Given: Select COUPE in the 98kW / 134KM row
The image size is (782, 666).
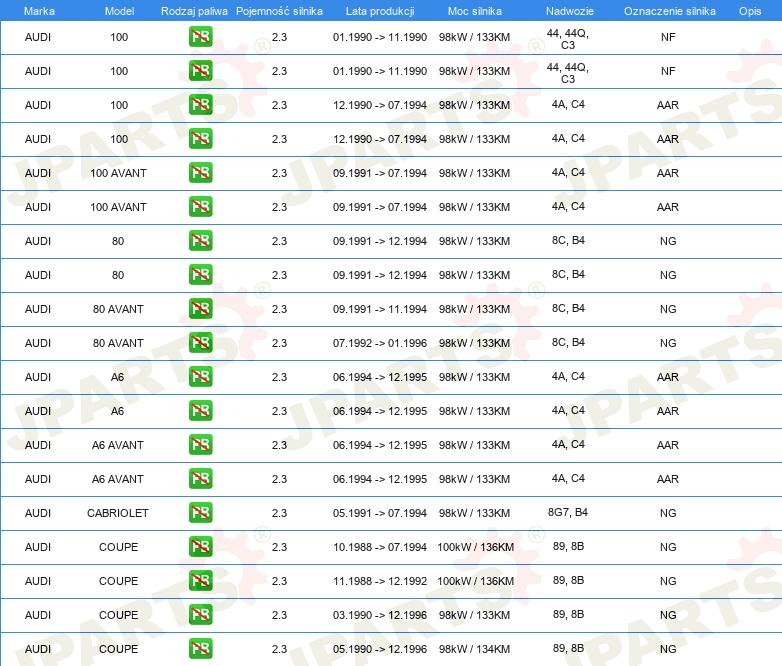Looking at the screenshot, I should point(118,649).
